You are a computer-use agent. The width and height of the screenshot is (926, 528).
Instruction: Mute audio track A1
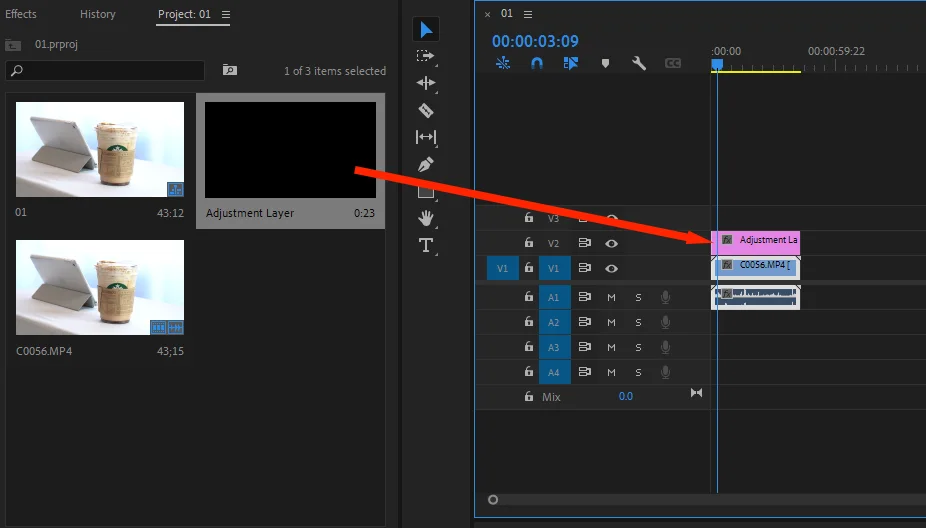tap(611, 297)
